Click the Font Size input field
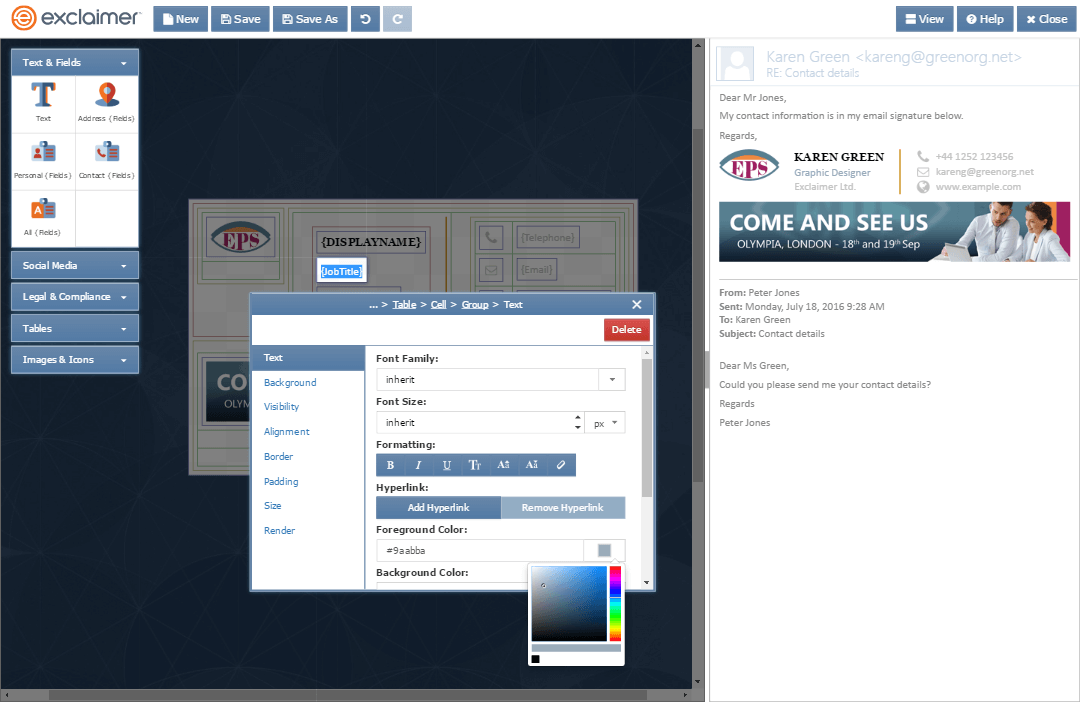 (x=475, y=423)
